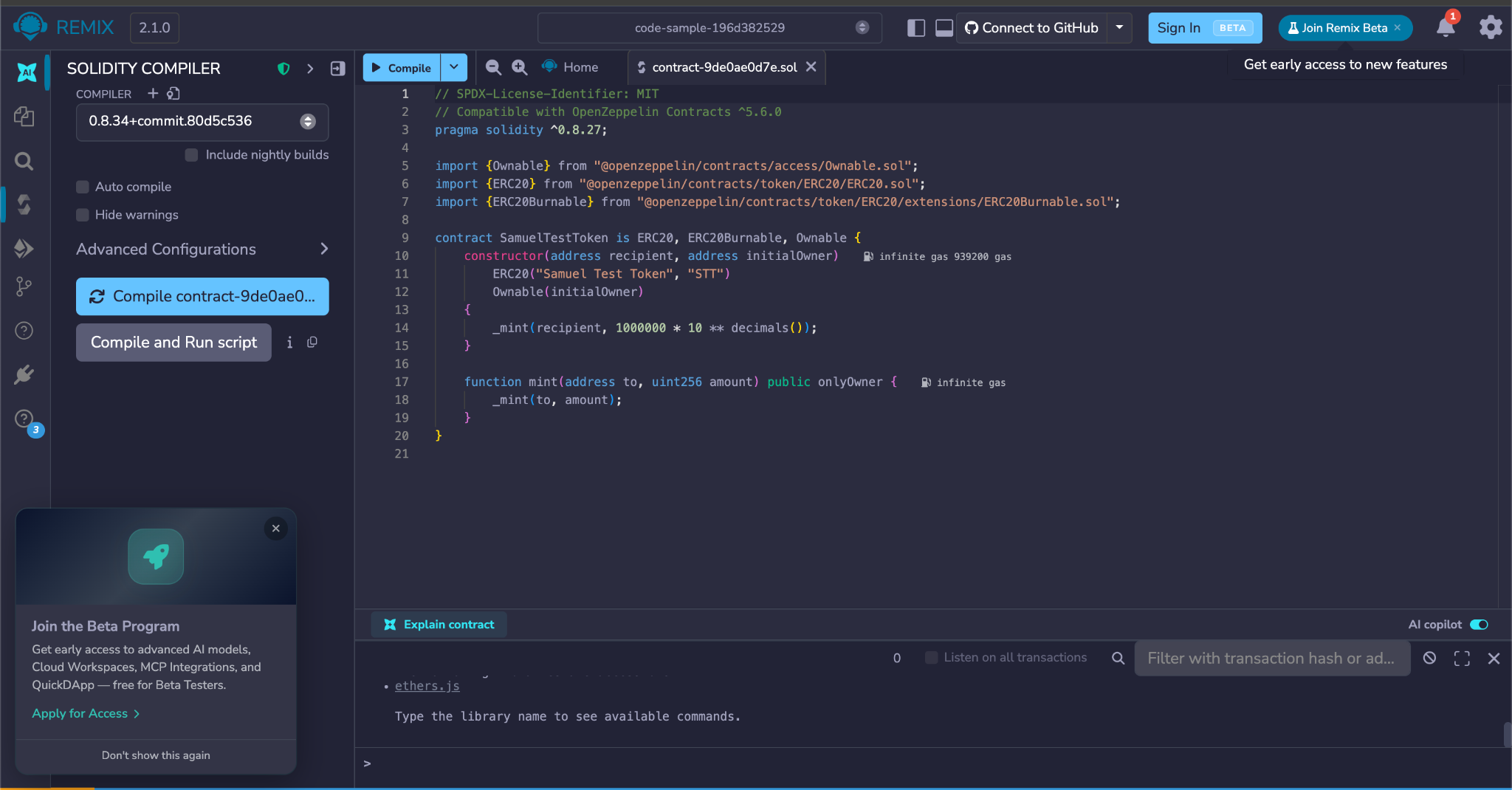This screenshot has width=1512, height=790.
Task: Click the Sign In button
Action: click(x=1205, y=28)
